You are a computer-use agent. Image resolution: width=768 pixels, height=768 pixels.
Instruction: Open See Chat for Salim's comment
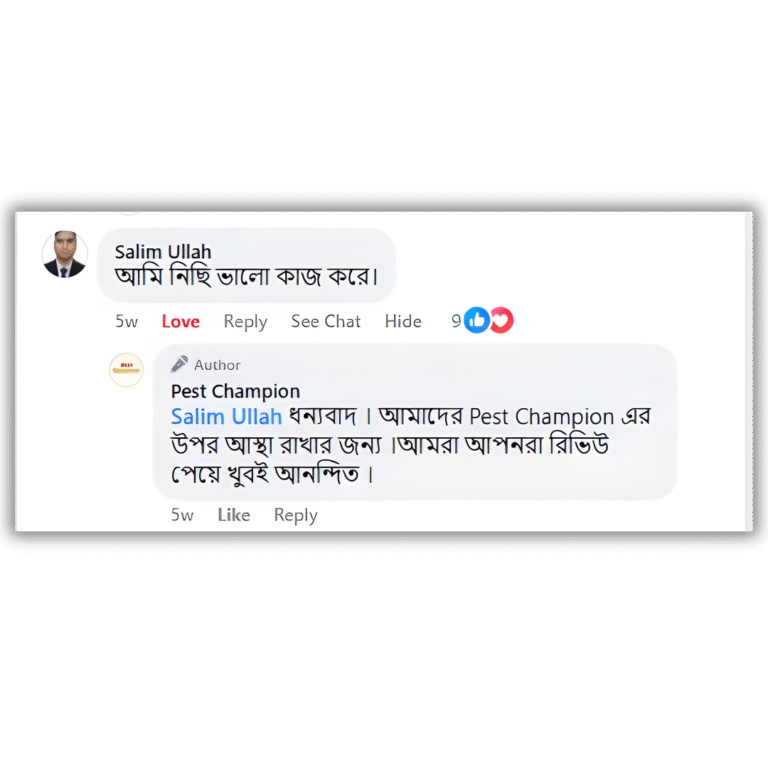pos(326,321)
